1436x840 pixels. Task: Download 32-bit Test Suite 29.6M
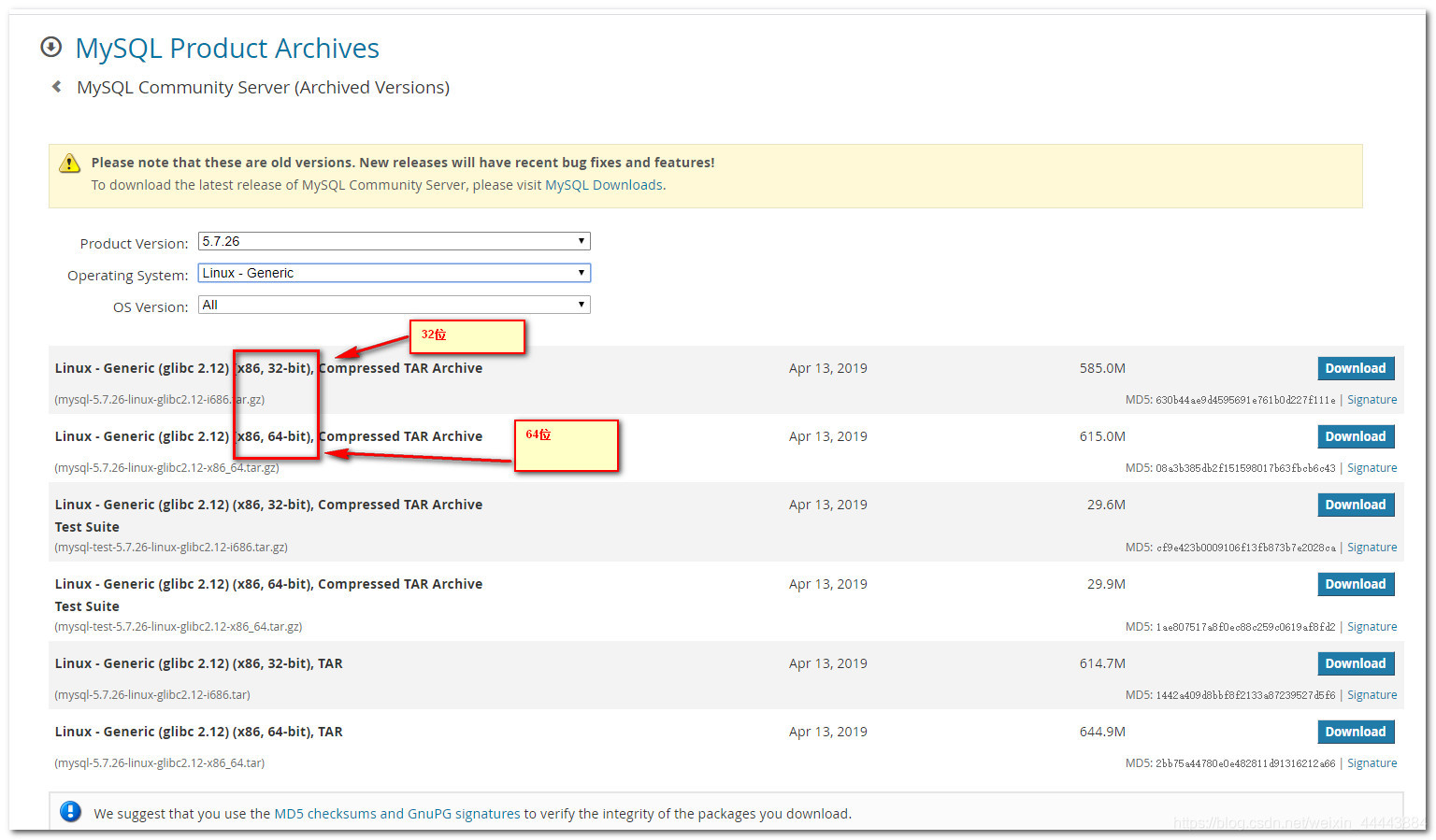coord(1356,505)
